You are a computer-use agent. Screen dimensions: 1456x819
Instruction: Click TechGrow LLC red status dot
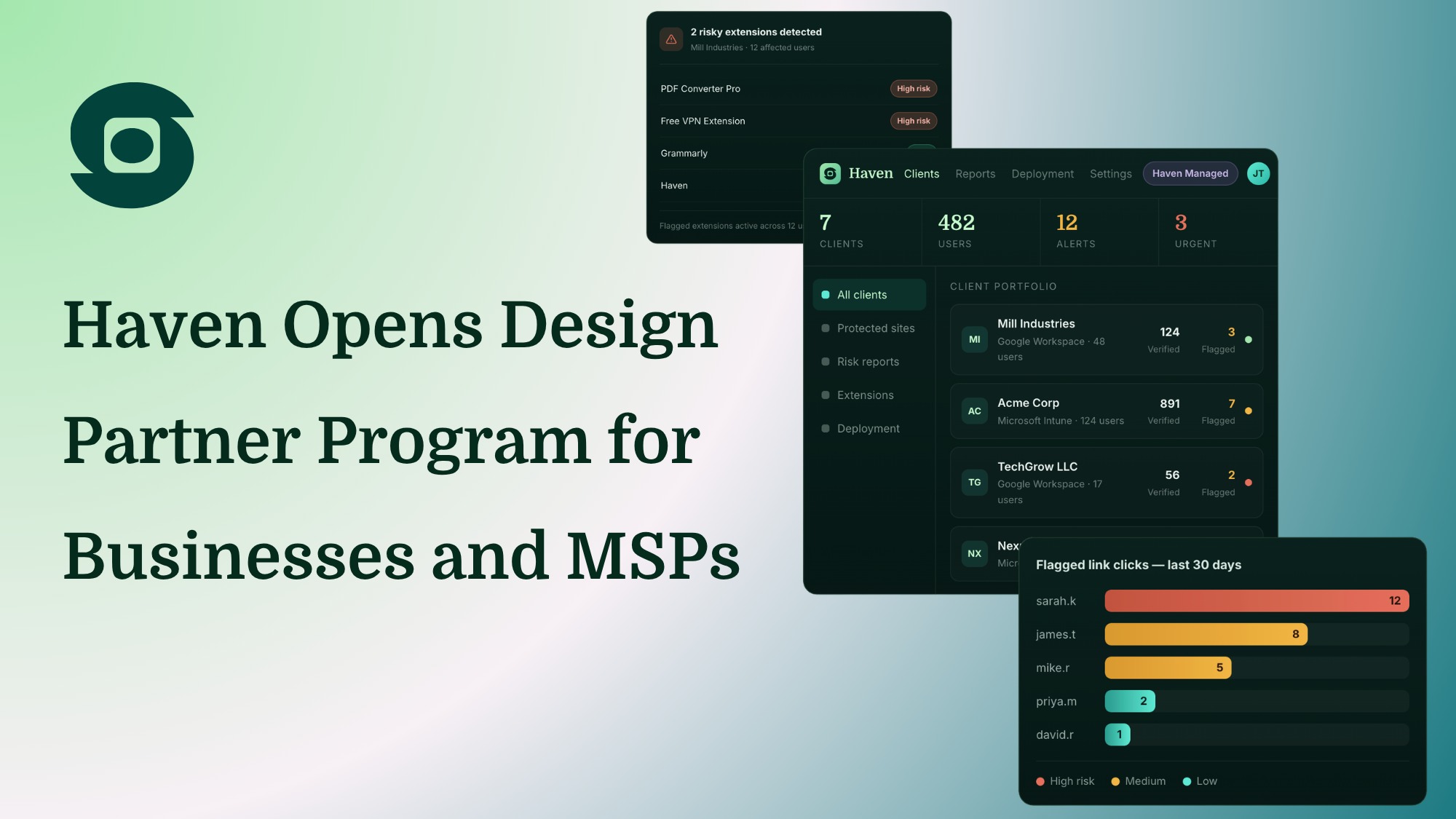point(1249,482)
